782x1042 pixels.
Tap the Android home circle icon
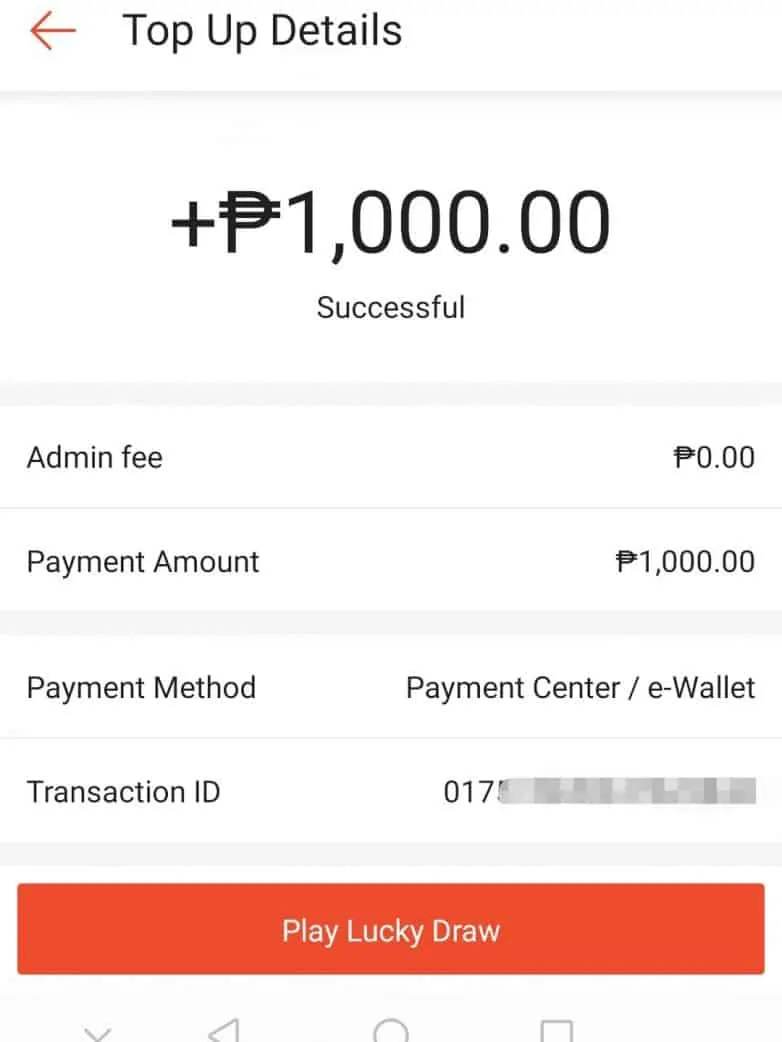click(390, 1030)
